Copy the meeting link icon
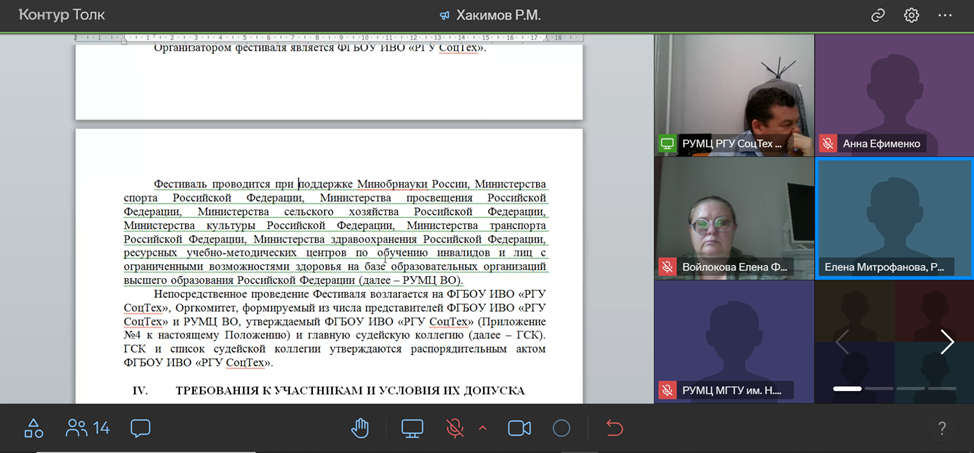 point(877,16)
